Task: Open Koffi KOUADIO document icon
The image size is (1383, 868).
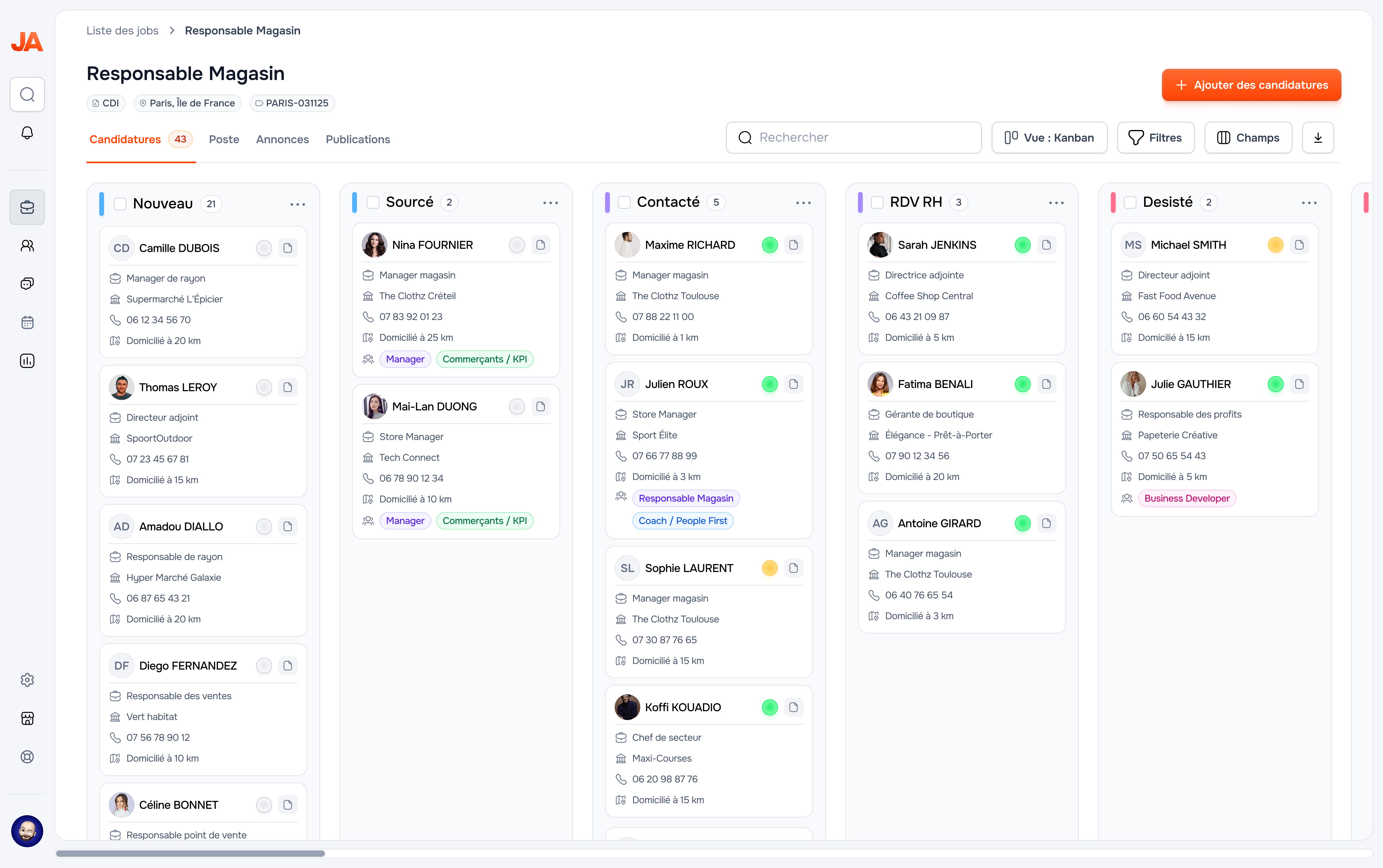Action: pyautogui.click(x=793, y=707)
